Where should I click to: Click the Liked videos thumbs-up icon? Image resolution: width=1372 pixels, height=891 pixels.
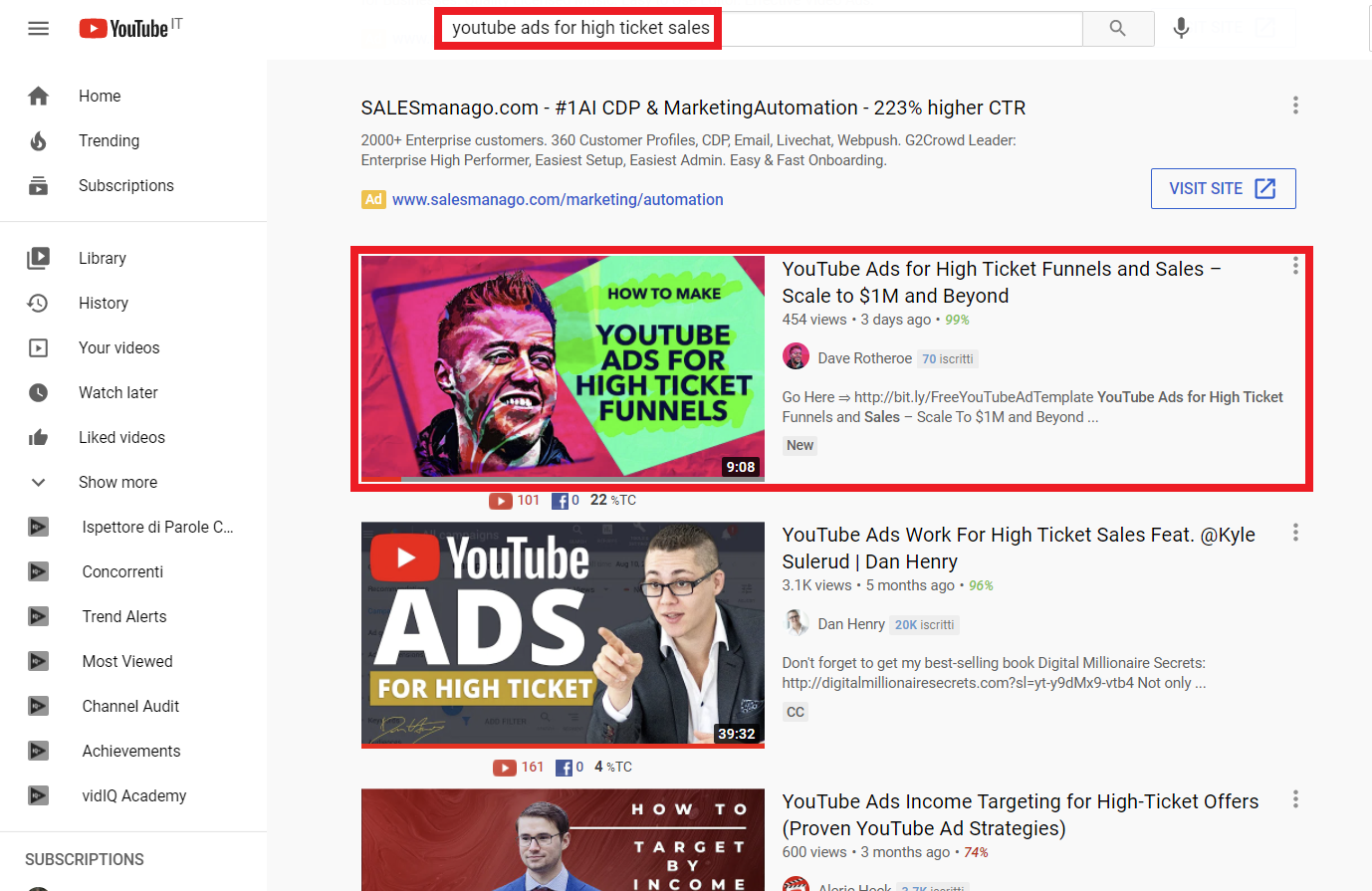[x=39, y=437]
